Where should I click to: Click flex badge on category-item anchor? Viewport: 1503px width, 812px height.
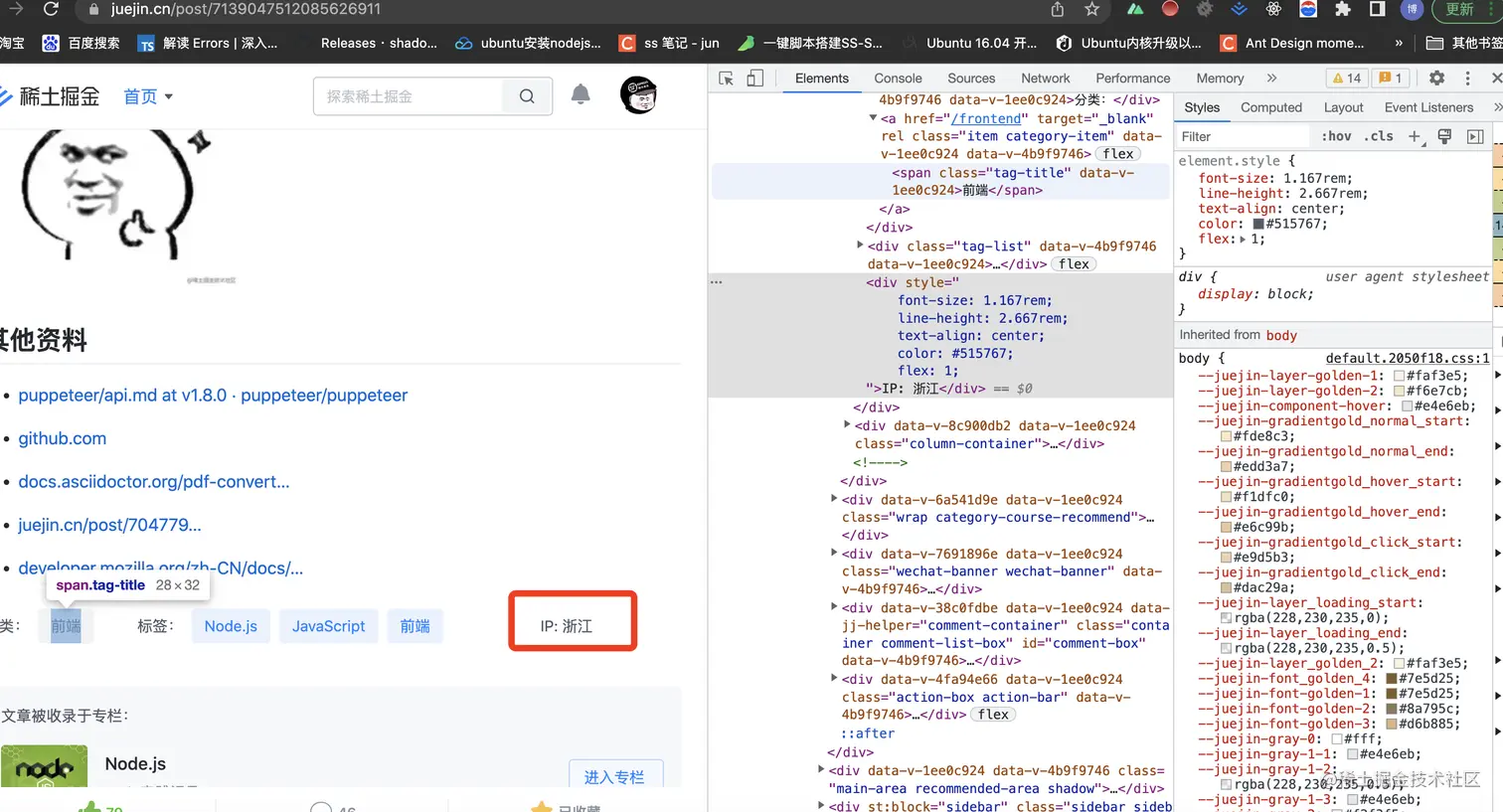coord(1118,154)
